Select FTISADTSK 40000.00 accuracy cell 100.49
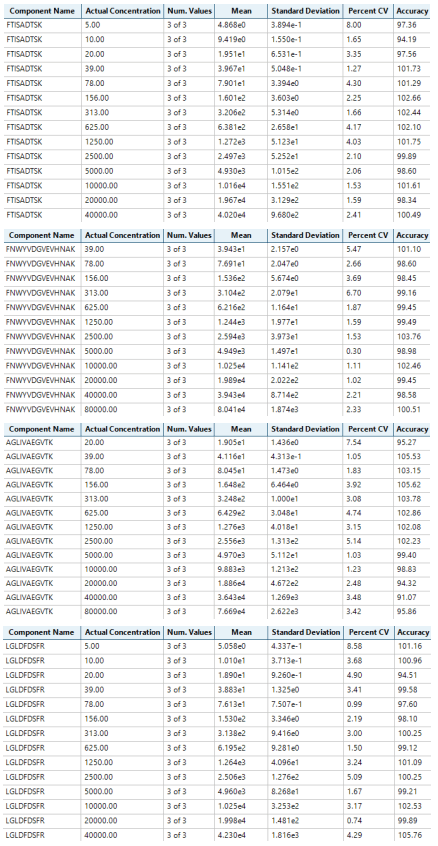This screenshot has height=846, width=438. point(412,215)
